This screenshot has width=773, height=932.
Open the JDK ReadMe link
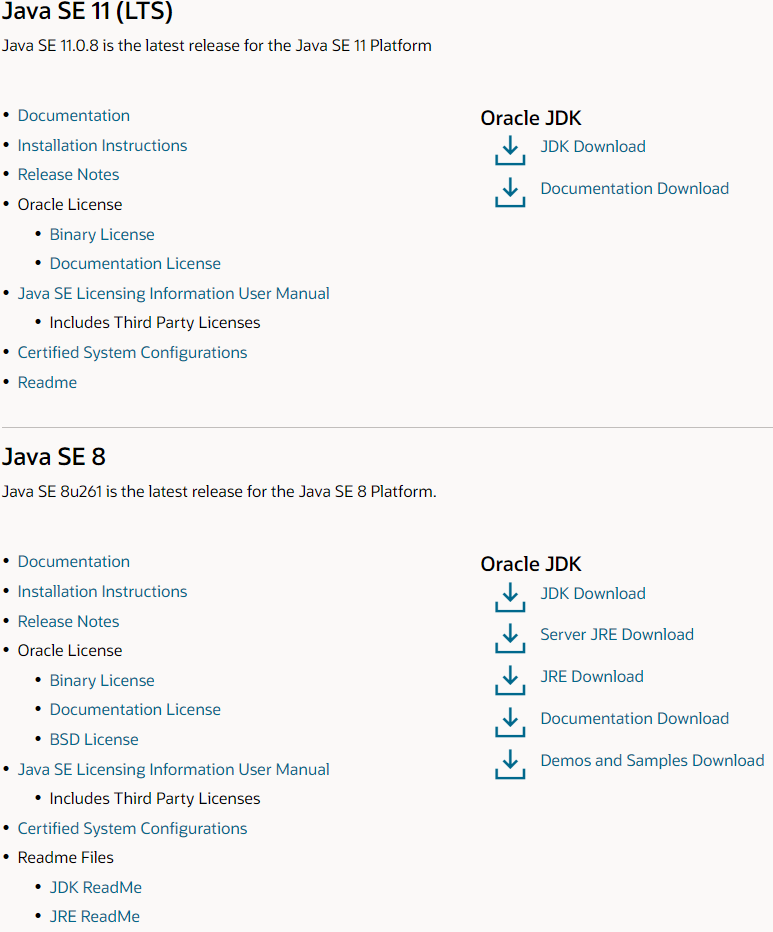pos(96,887)
